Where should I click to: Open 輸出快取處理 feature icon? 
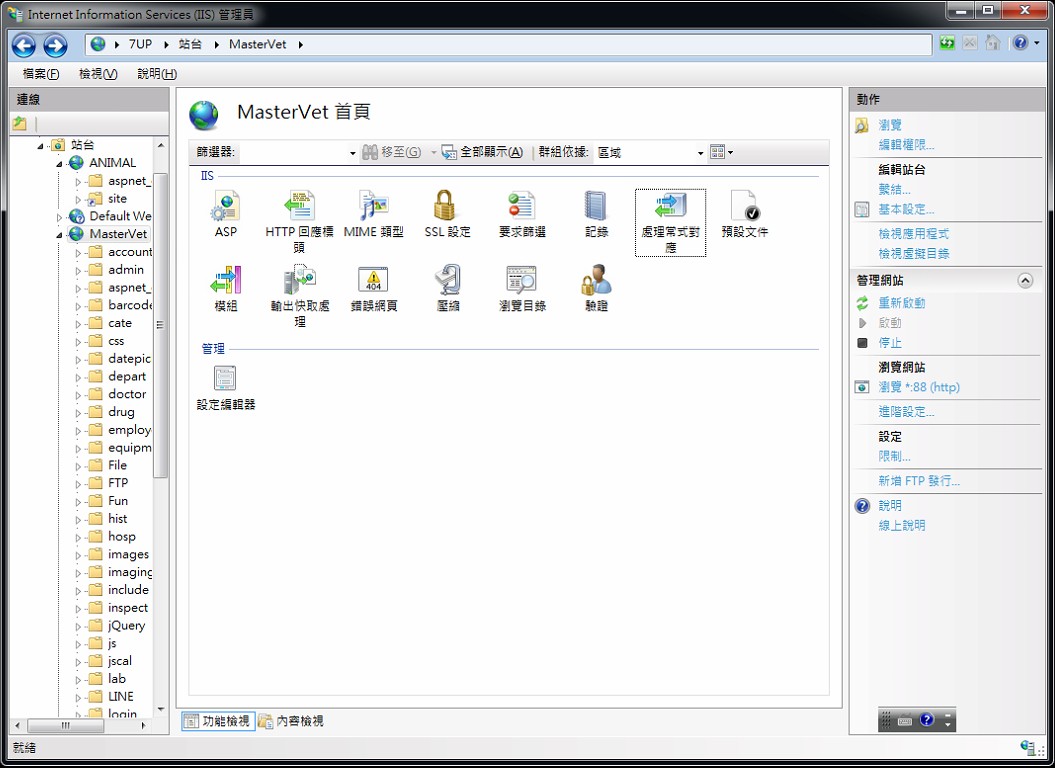pyautogui.click(x=299, y=296)
